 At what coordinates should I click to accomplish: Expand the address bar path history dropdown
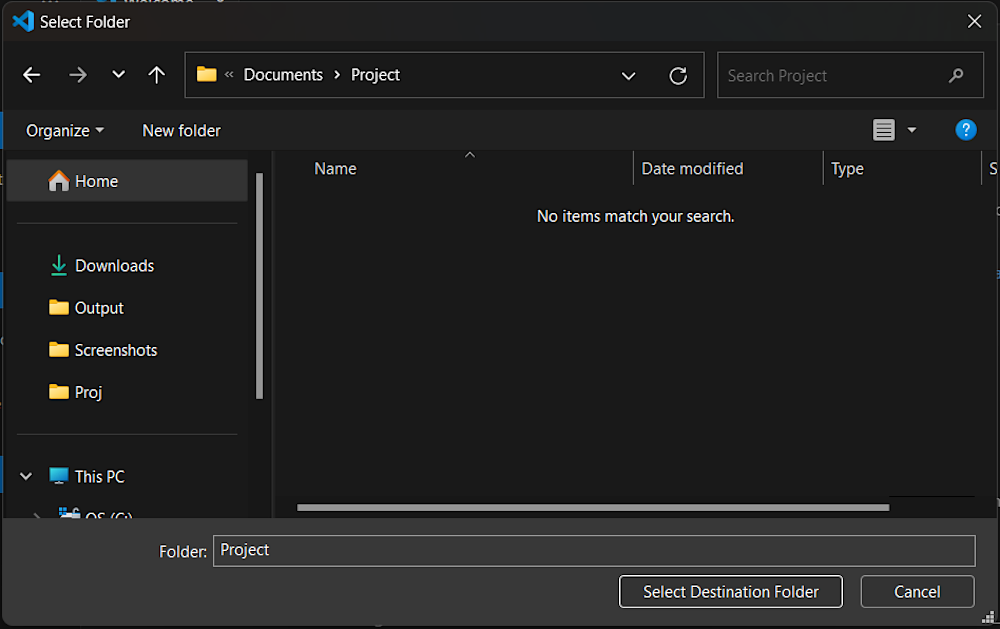point(628,76)
